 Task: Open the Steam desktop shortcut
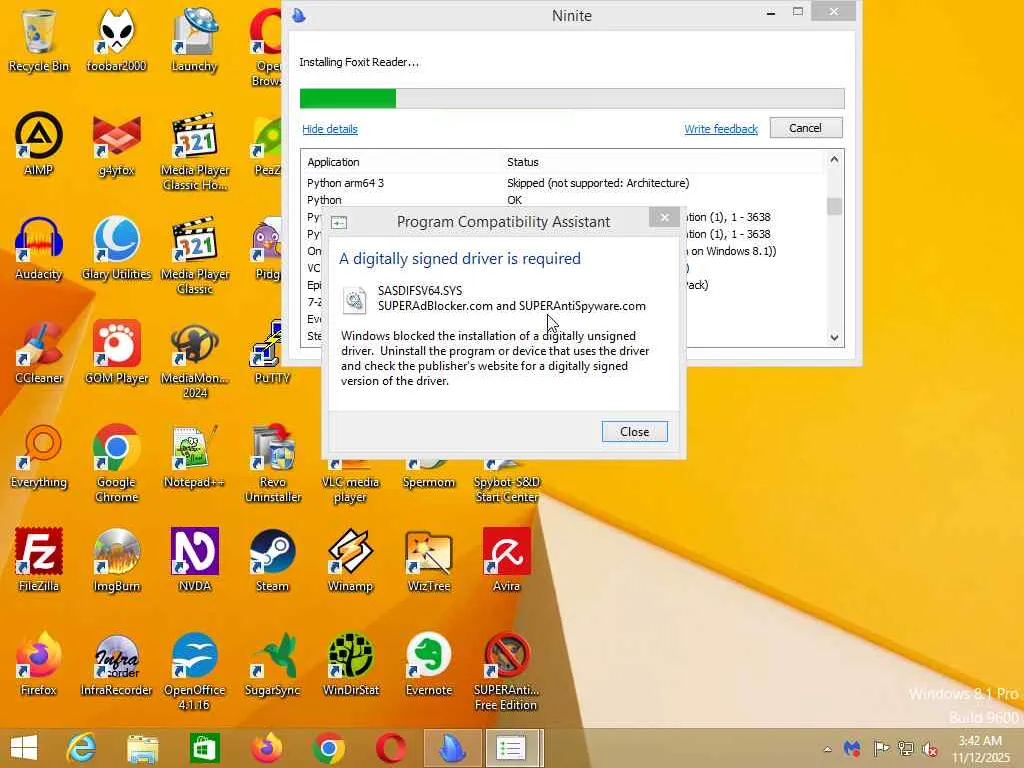pyautogui.click(x=272, y=560)
